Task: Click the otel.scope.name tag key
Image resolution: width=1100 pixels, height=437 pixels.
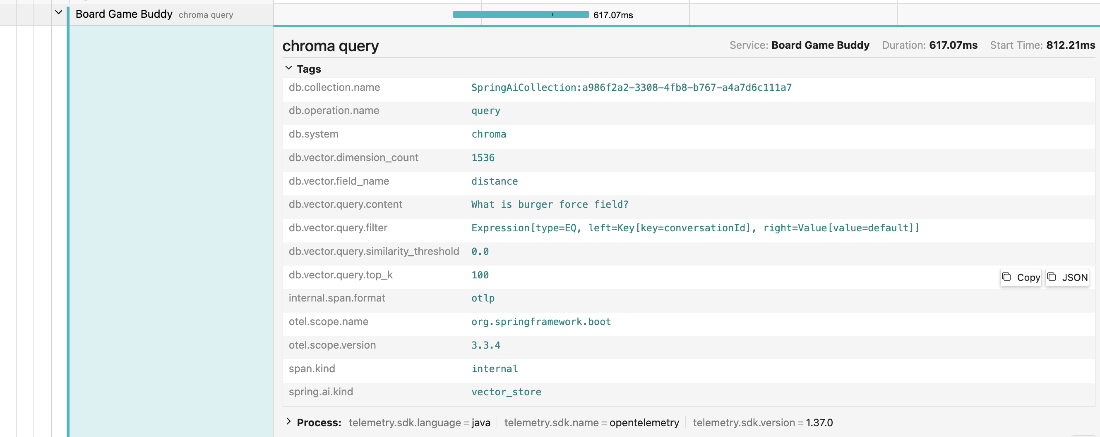Action: 328,321
